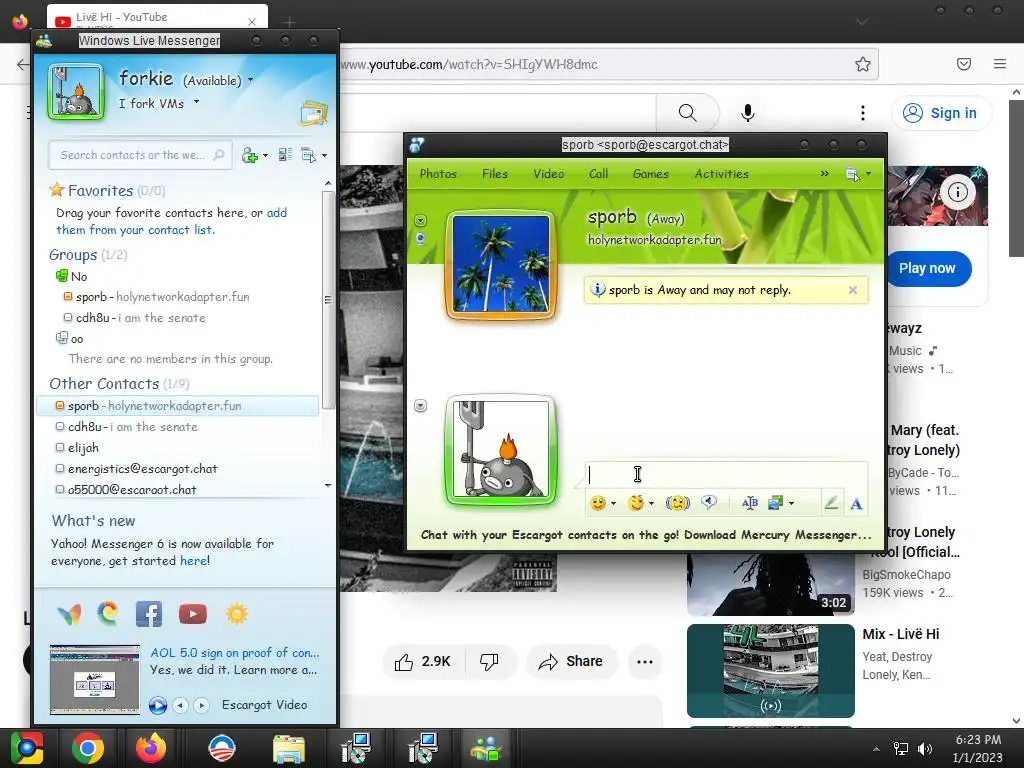1024x768 pixels.
Task: Select the handwriting pen icon
Action: pos(831,503)
